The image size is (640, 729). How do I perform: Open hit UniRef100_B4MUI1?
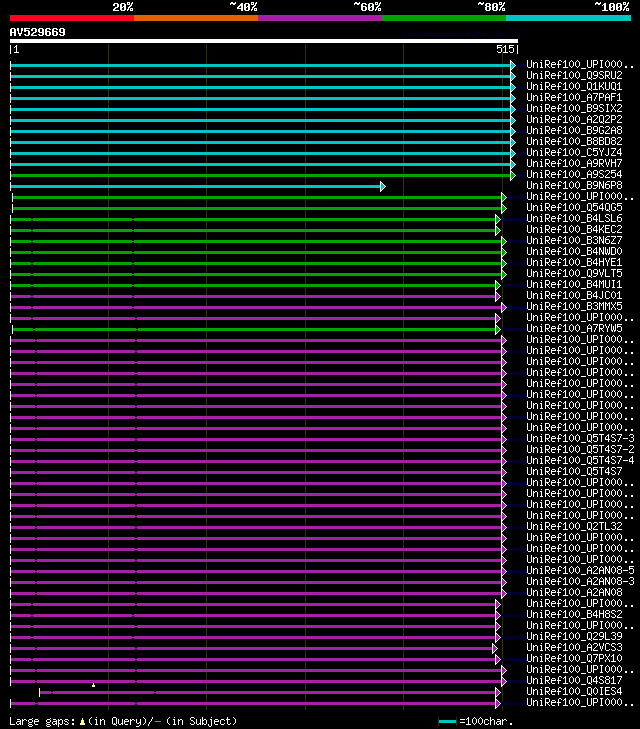pyautogui.click(x=574, y=285)
